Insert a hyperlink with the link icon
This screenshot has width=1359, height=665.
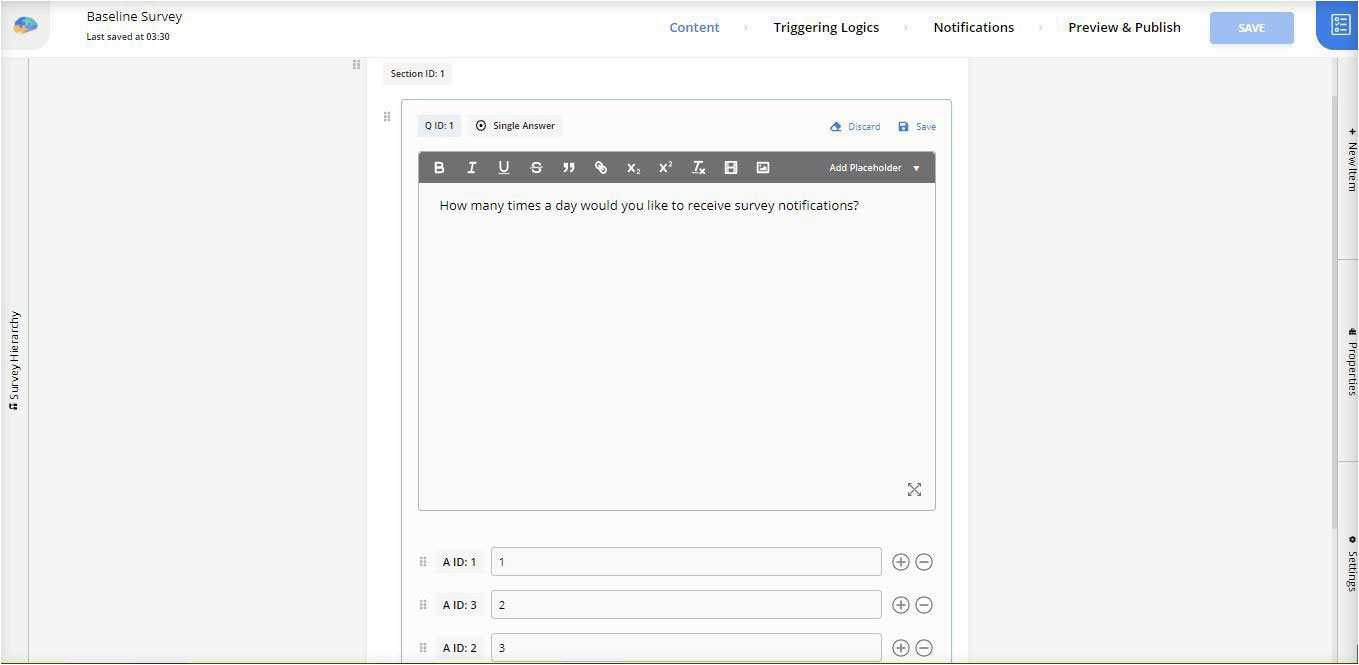[x=601, y=168]
